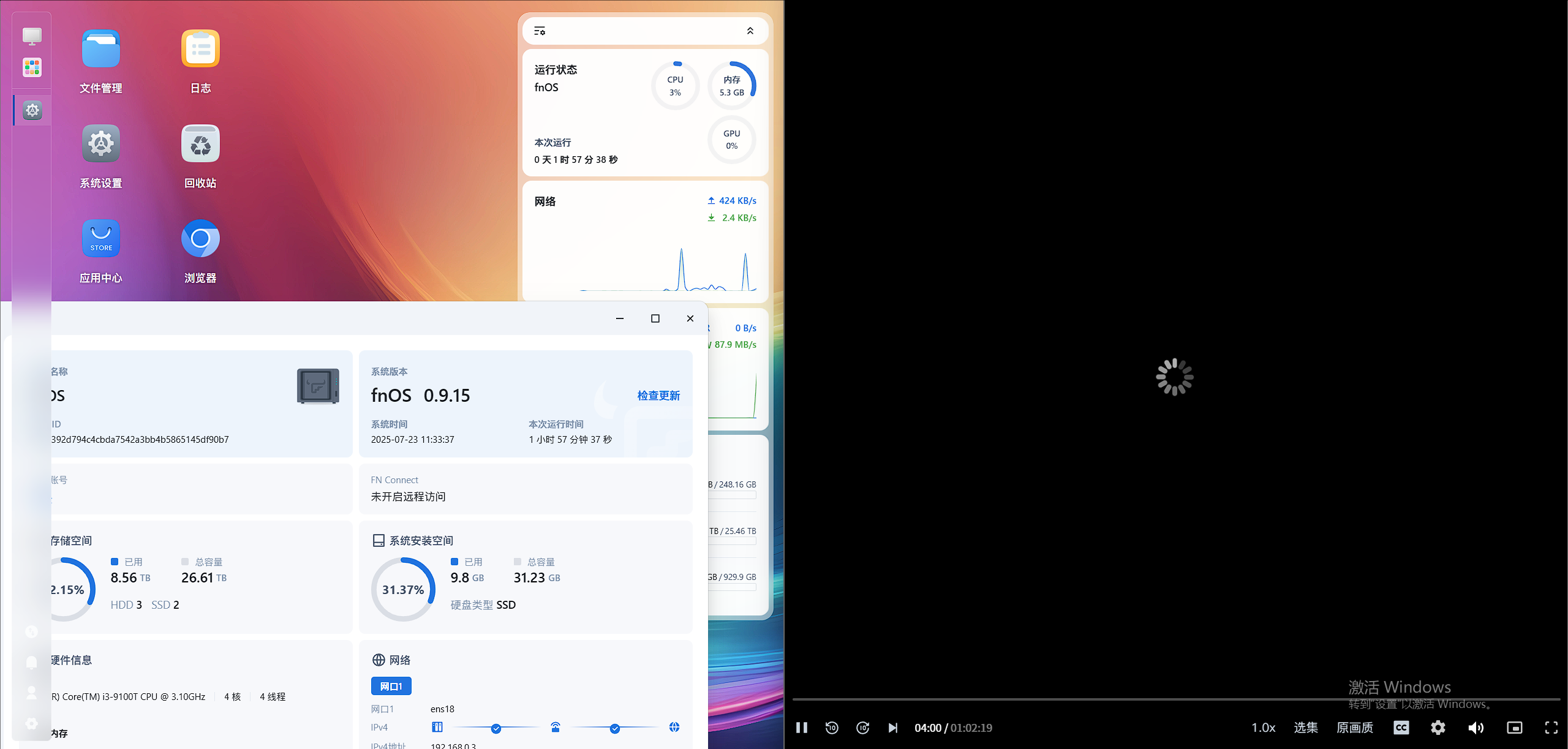Click the fnOS 0.9.15 version text

click(x=421, y=396)
